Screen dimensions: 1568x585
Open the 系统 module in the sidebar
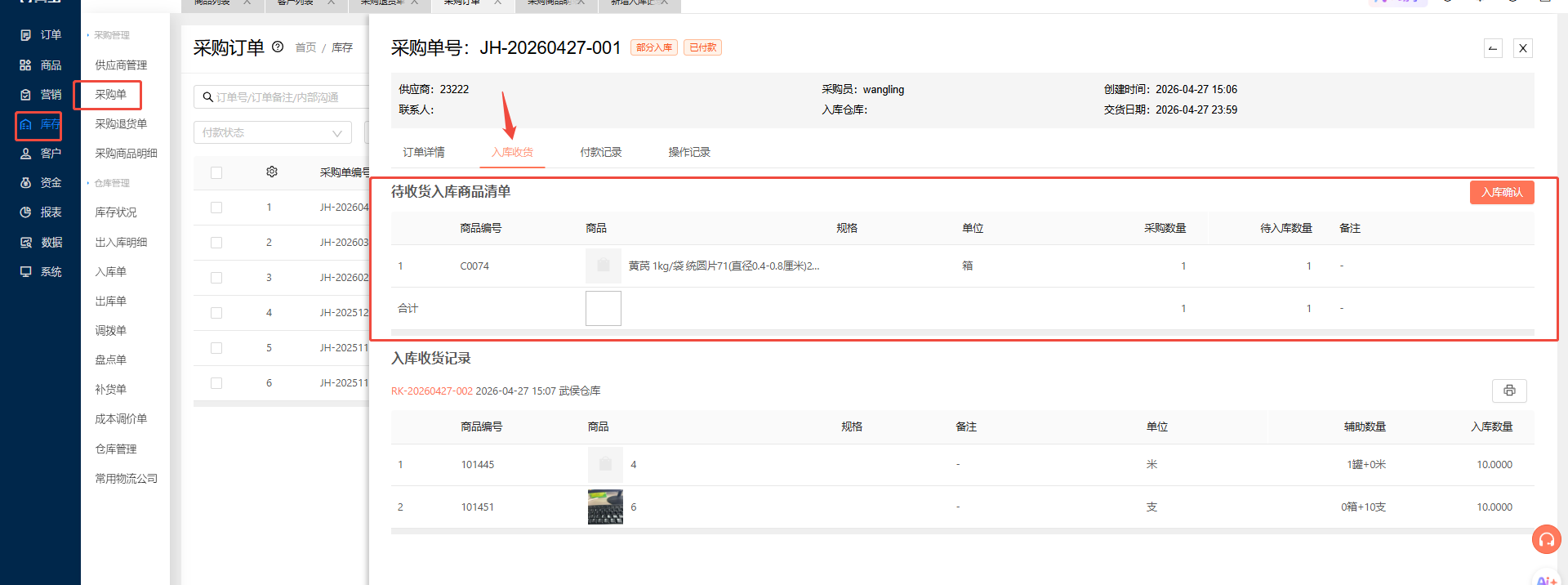(x=40, y=272)
